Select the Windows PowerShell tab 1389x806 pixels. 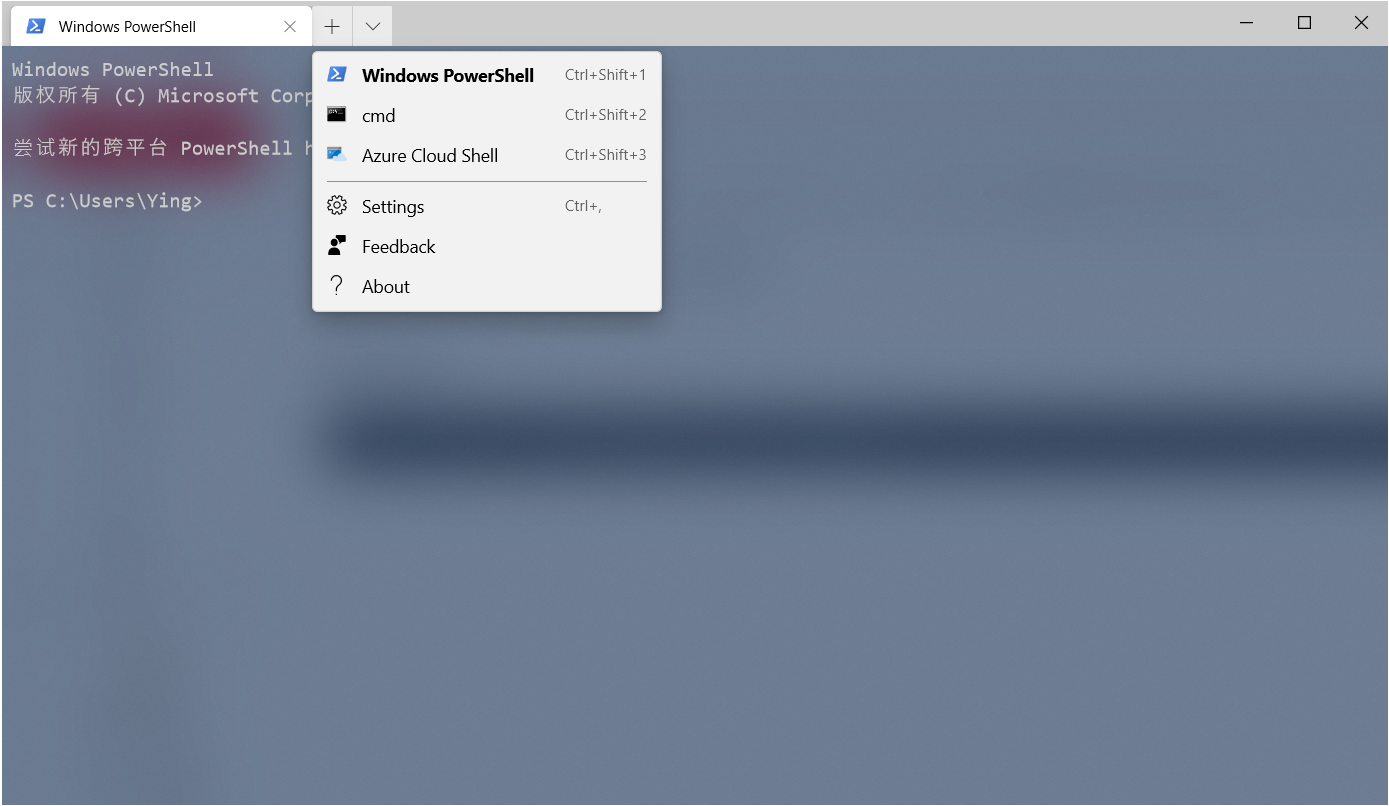pyautogui.click(x=161, y=26)
